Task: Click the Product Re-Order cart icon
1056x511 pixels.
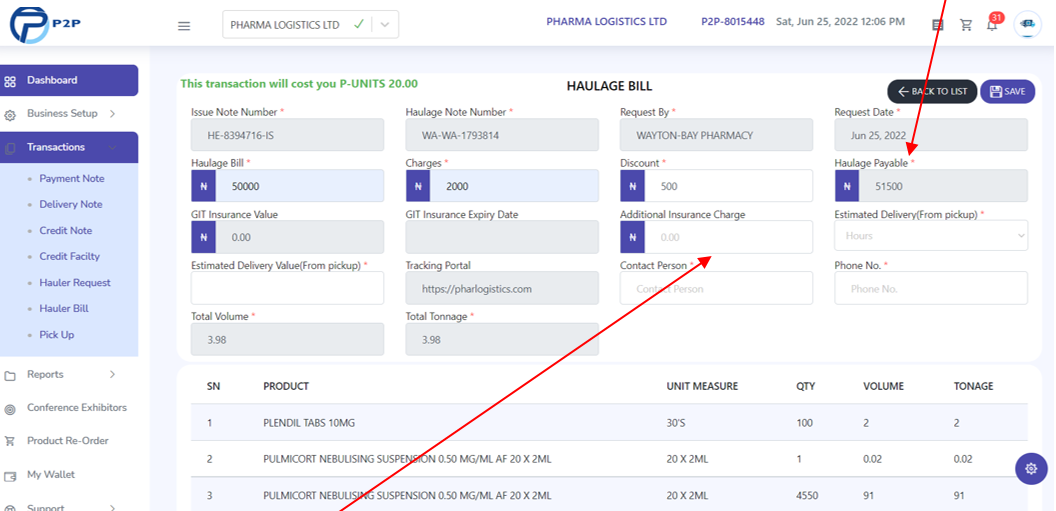Action: coord(10,442)
